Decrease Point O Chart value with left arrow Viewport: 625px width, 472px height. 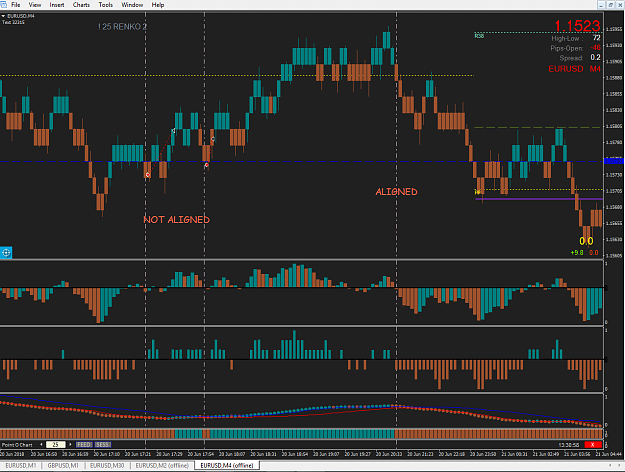(x=41, y=444)
